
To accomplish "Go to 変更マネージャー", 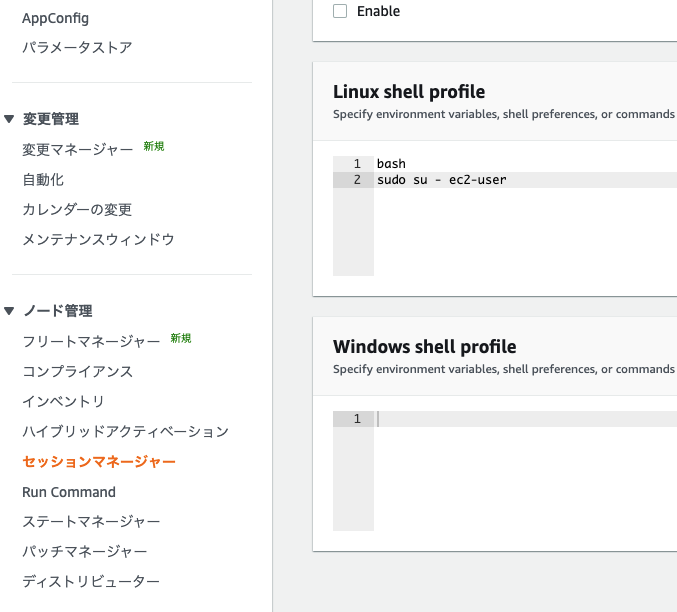I will pos(78,150).
